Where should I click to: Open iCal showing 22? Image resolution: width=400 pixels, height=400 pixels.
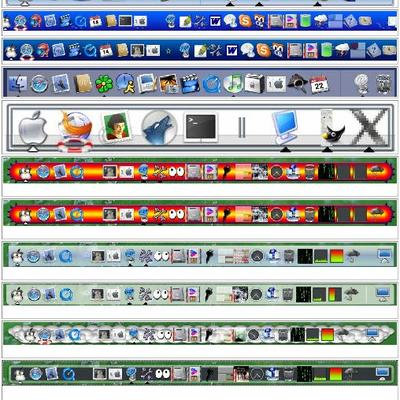319,84
